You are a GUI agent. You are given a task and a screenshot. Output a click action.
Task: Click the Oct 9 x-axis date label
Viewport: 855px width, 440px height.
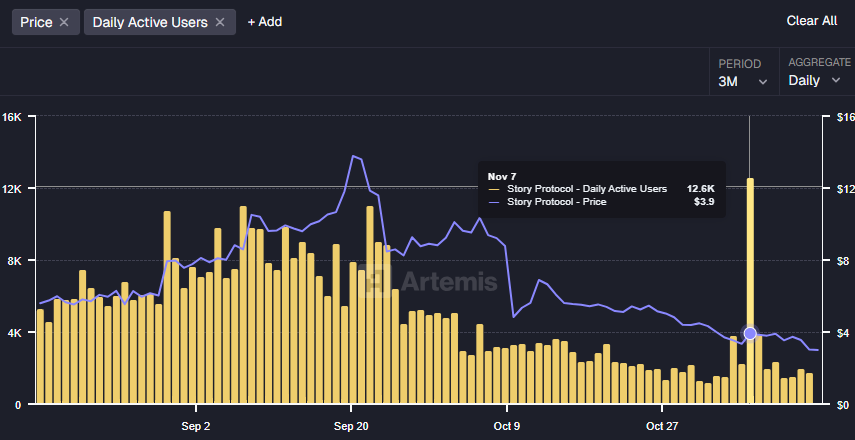(x=507, y=425)
